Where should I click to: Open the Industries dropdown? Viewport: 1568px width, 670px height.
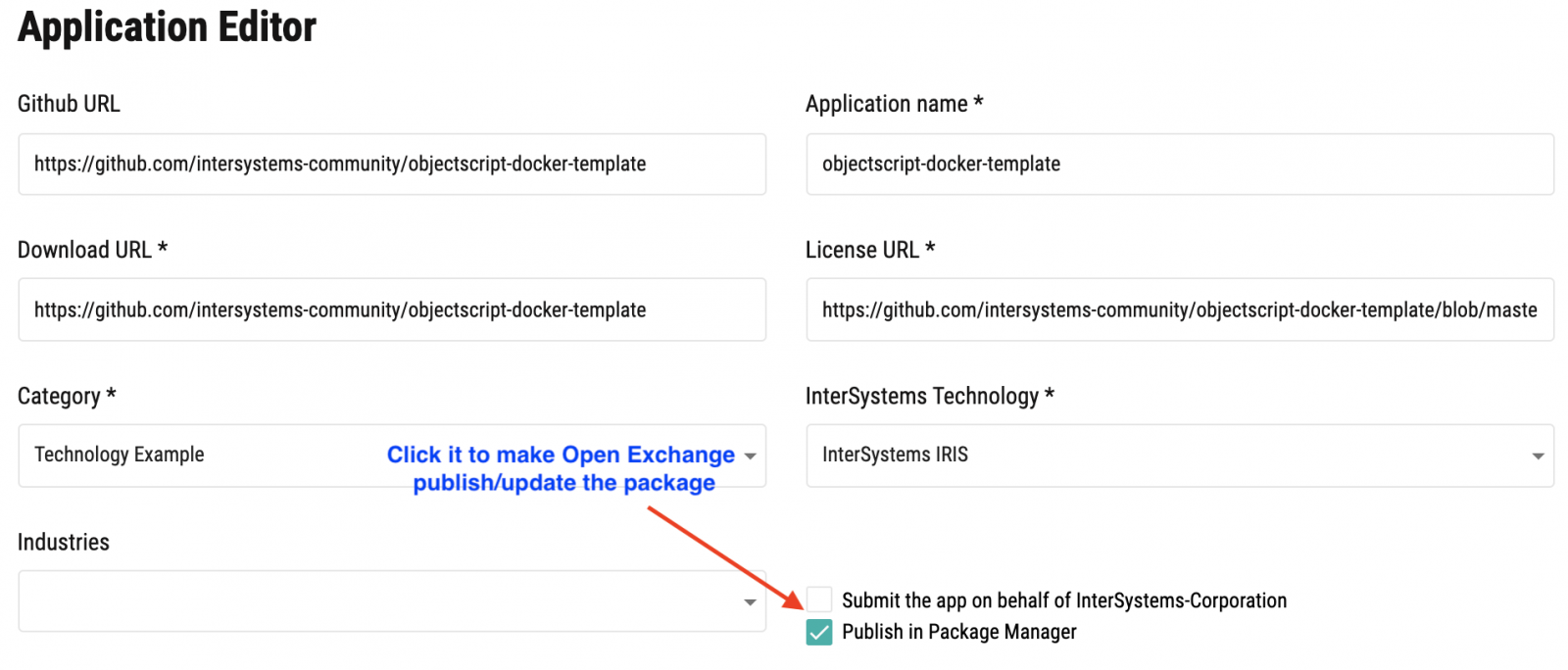click(x=392, y=601)
